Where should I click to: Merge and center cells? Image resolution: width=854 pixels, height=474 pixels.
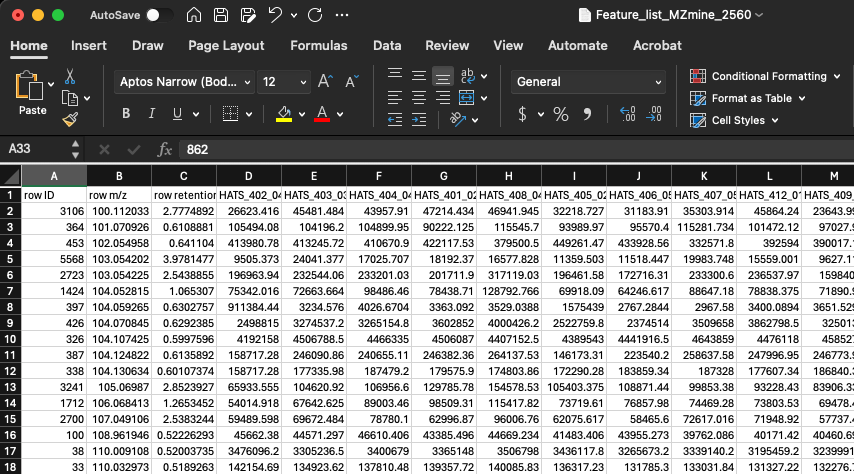[x=467, y=98]
